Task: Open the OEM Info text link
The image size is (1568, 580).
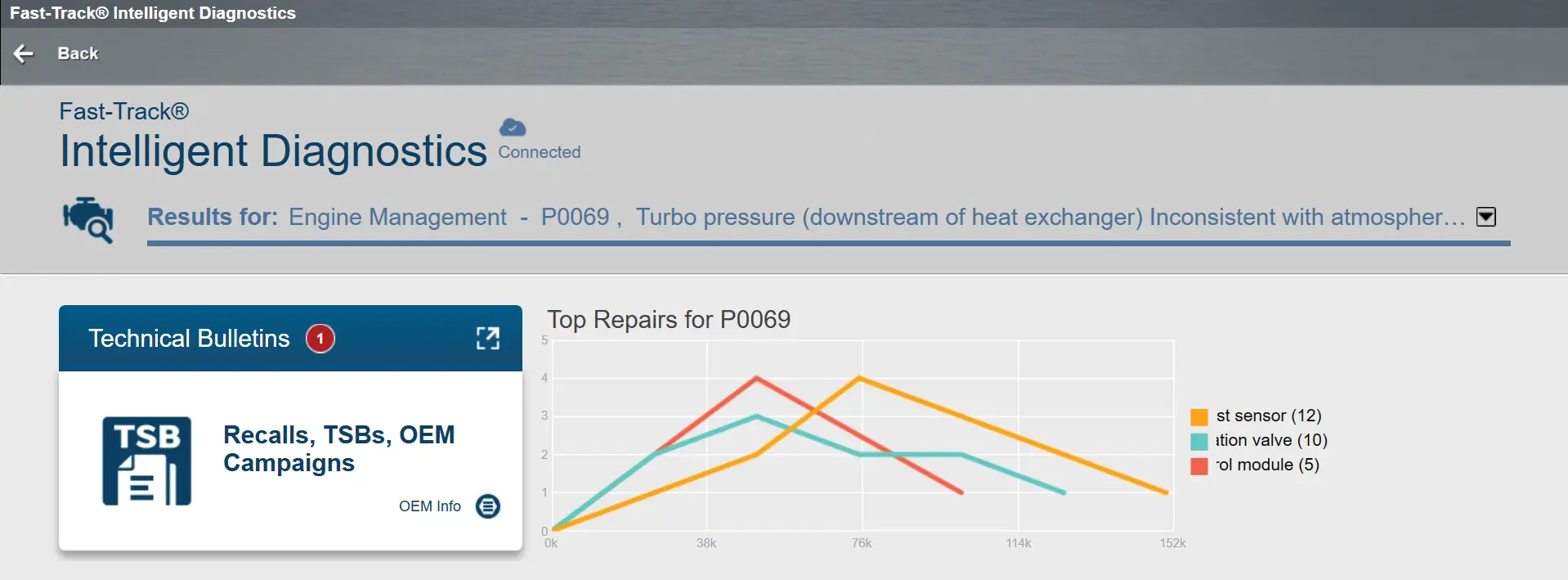Action: coord(429,506)
